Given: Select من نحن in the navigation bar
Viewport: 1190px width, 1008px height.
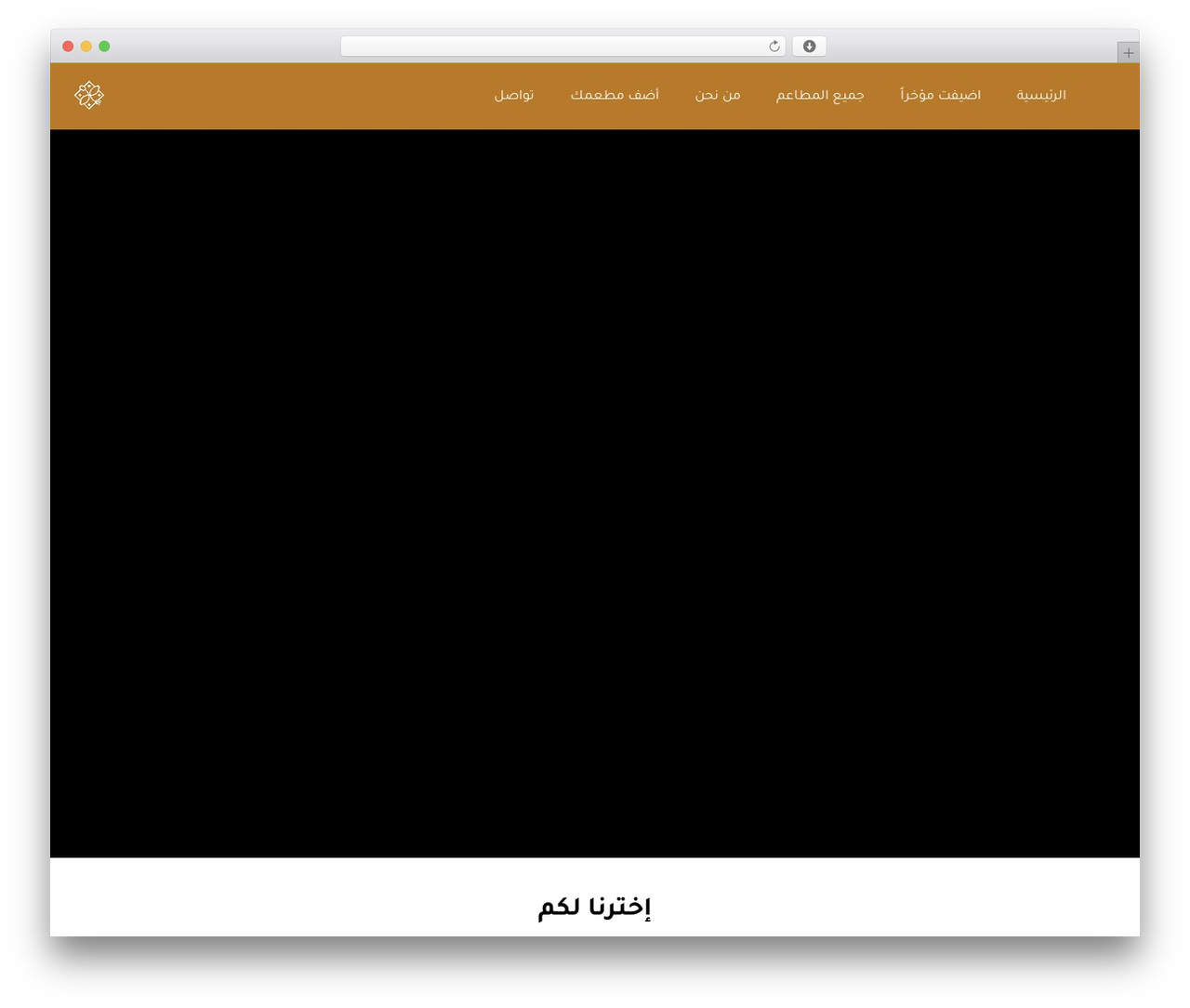Looking at the screenshot, I should 718,95.
